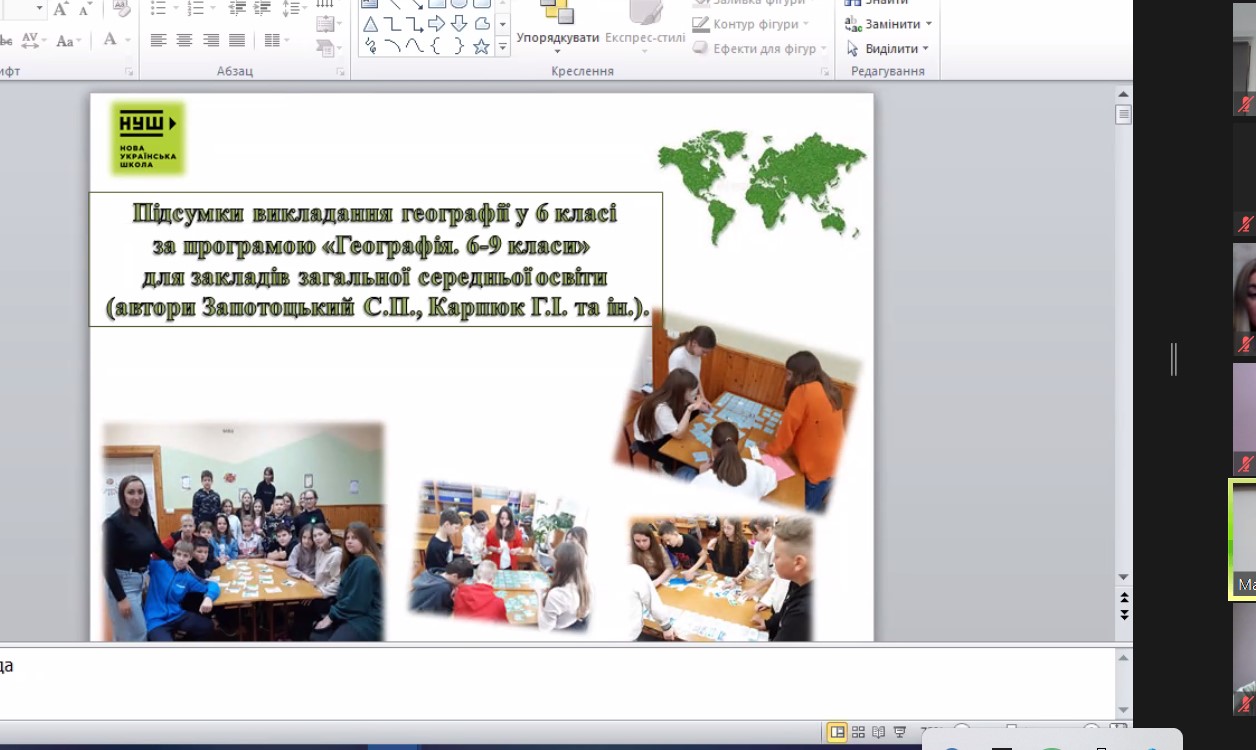
Task: Select the slide title text box
Action: (x=376, y=259)
